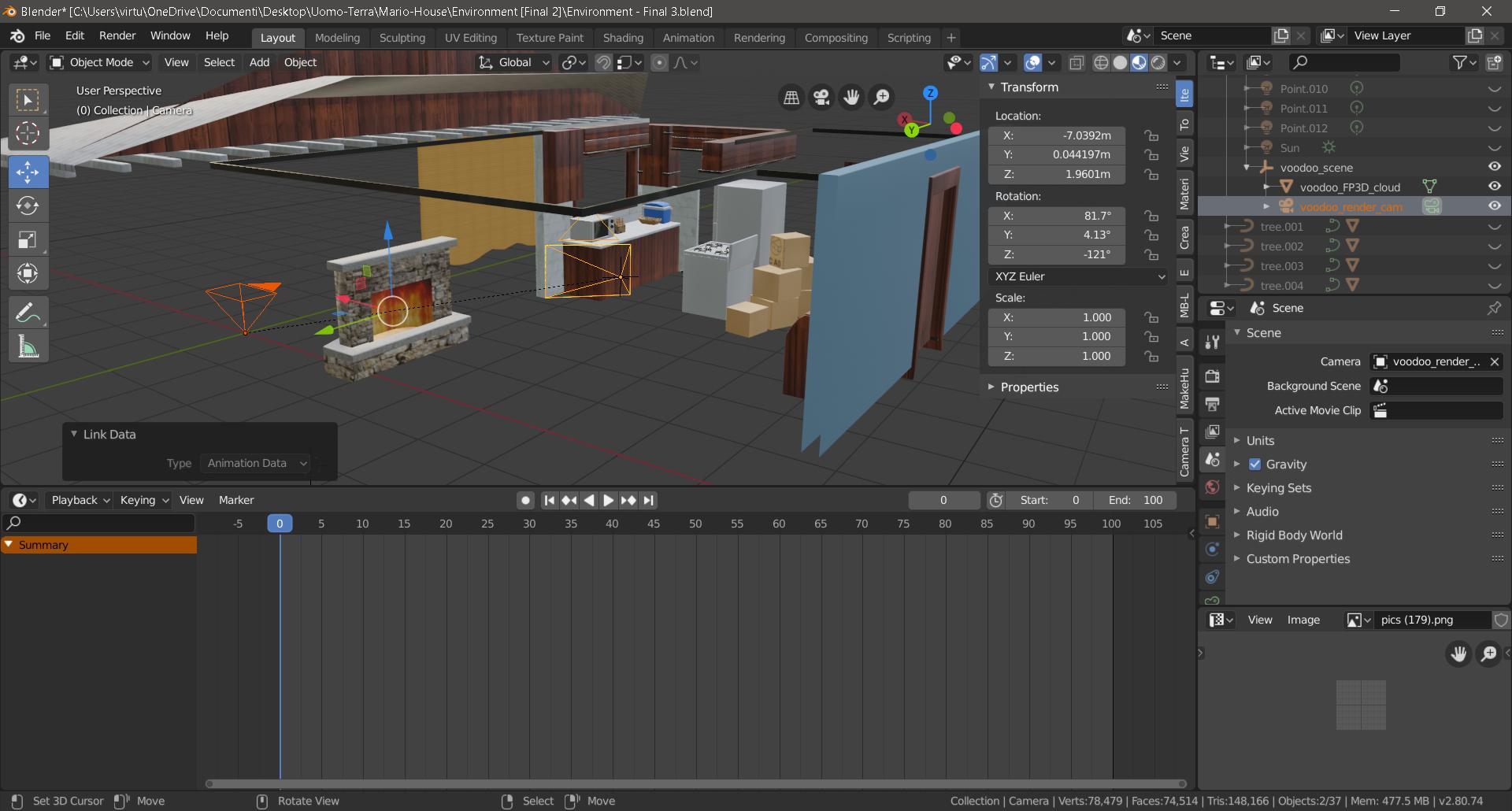1512x811 pixels.
Task: Toggle visibility of voodoo_FP3D_cloud
Action: 1494,187
